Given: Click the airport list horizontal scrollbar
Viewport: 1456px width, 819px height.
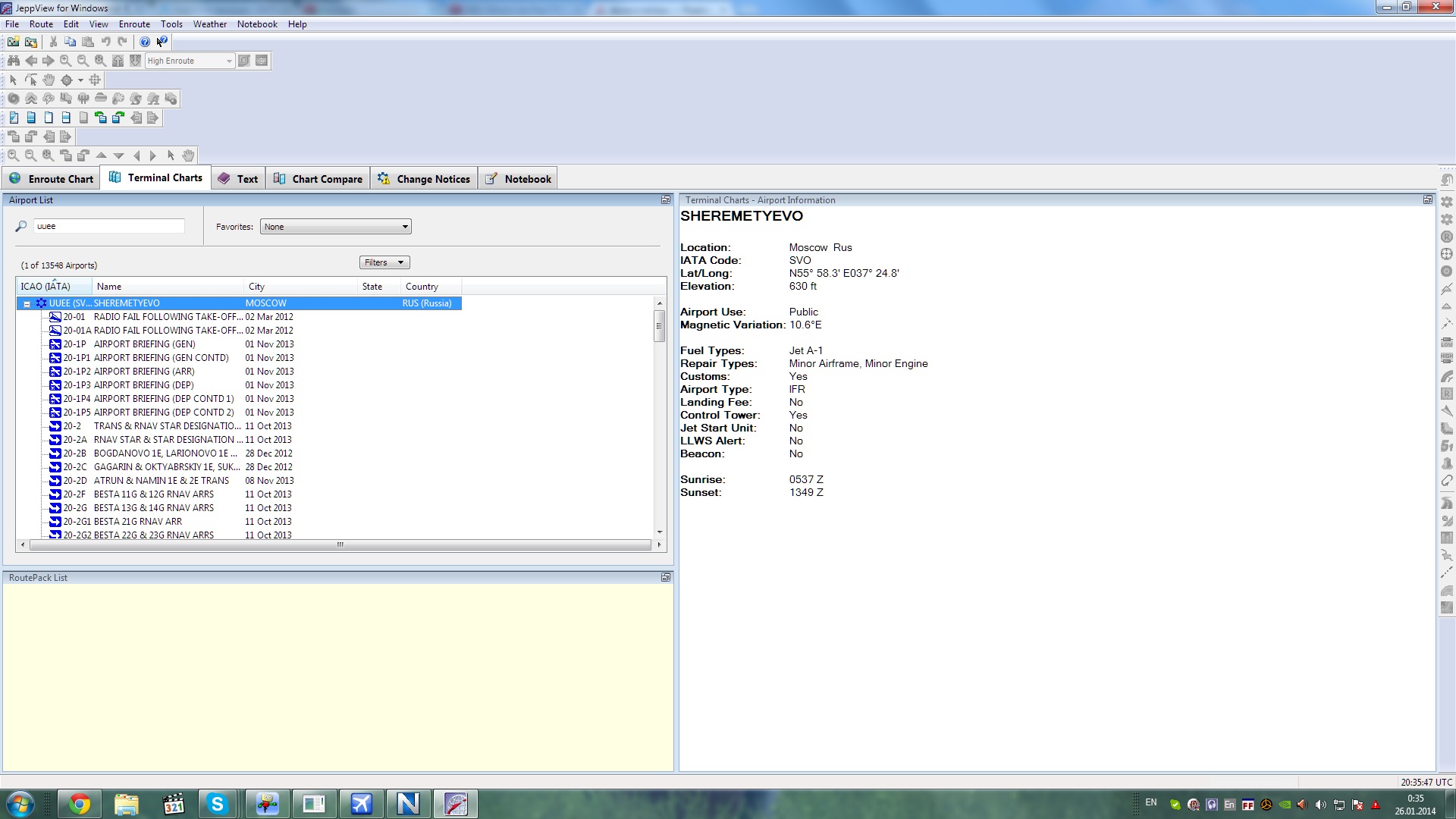Looking at the screenshot, I should [340, 544].
